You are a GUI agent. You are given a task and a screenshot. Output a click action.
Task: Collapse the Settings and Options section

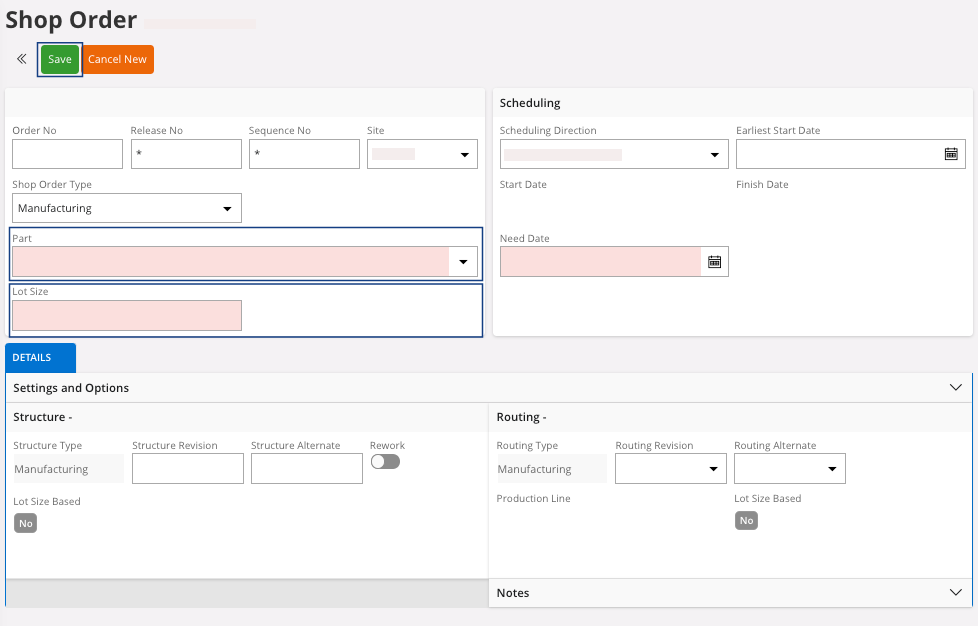[954, 387]
